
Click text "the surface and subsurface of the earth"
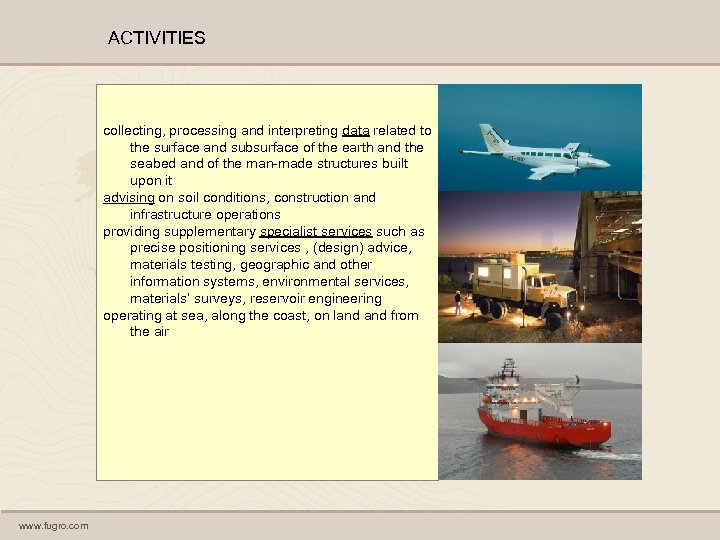coord(252,148)
